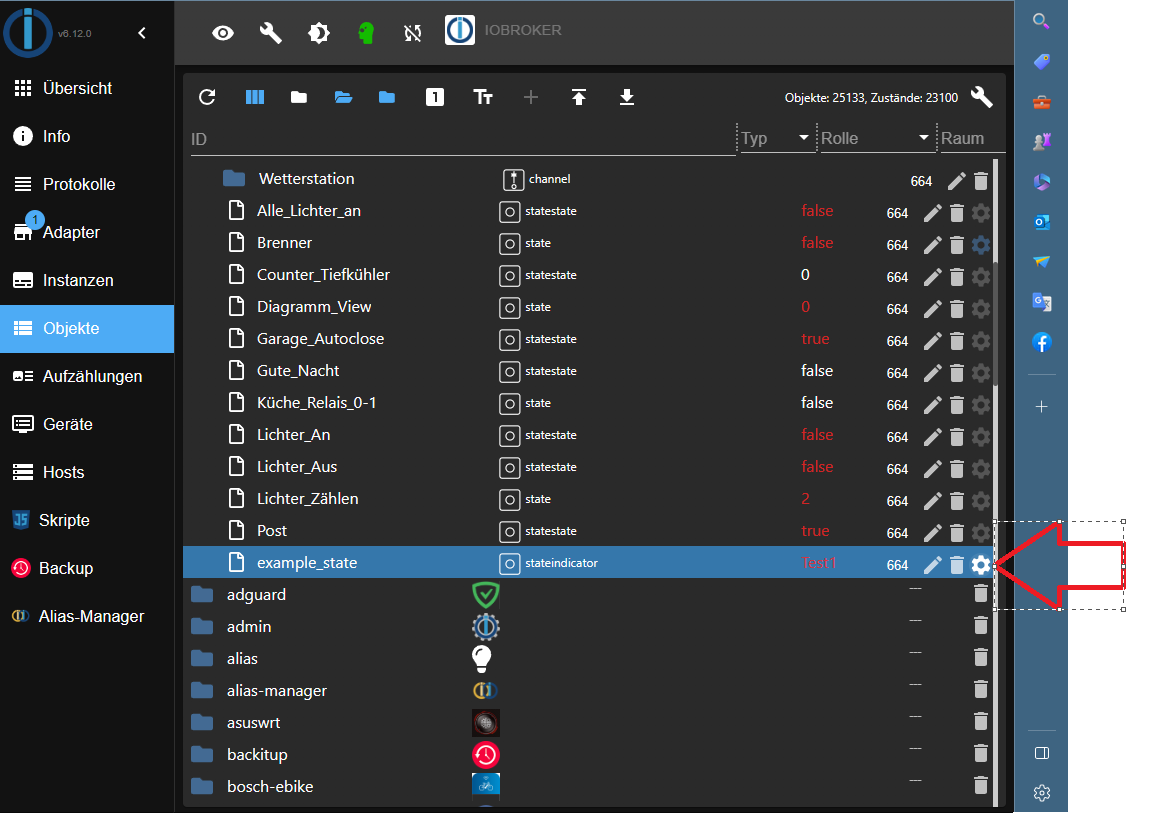Edit the Brenner object with pencil icon

[933, 244]
